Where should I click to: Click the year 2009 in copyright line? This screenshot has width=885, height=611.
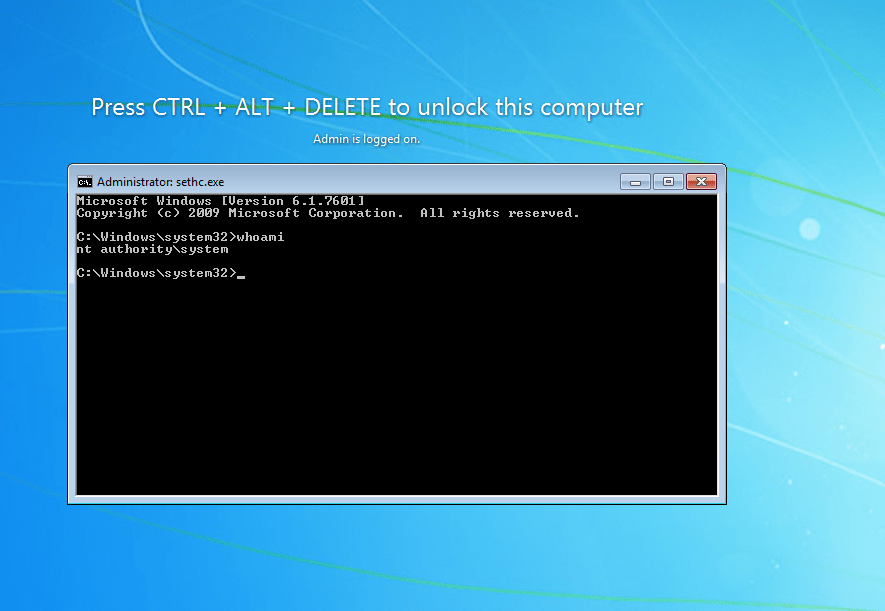204,213
